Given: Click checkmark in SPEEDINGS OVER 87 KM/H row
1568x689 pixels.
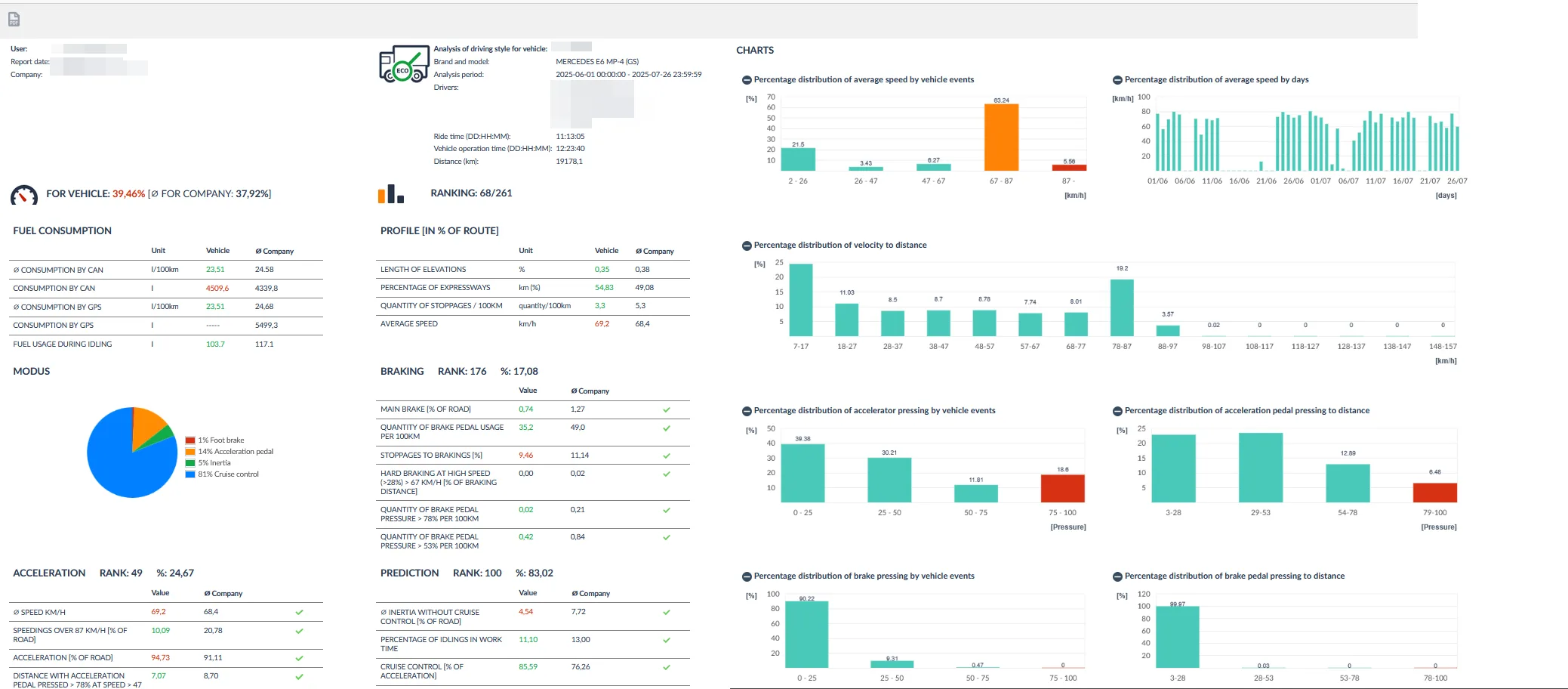Looking at the screenshot, I should (x=299, y=631).
